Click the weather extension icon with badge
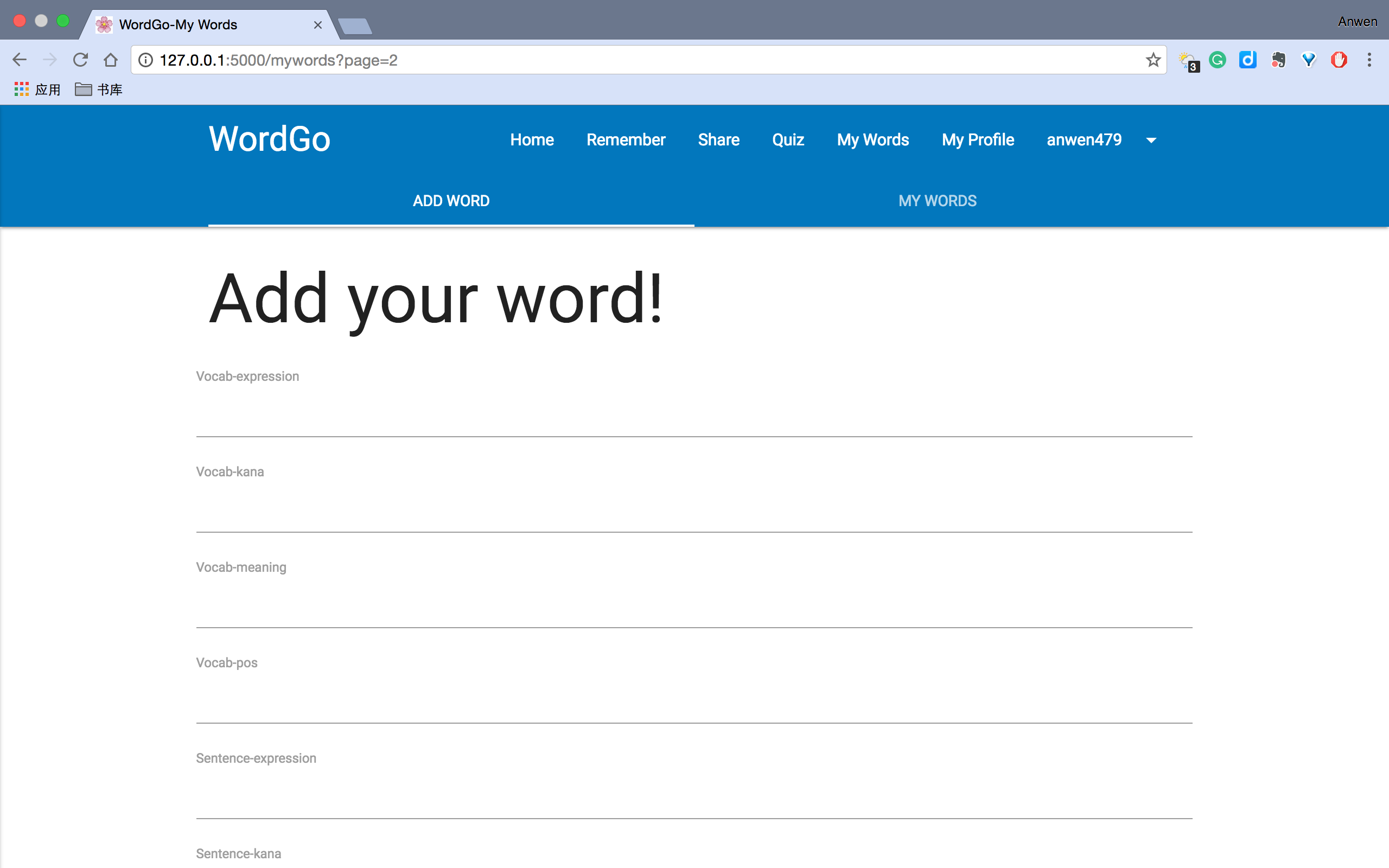 click(1187, 60)
